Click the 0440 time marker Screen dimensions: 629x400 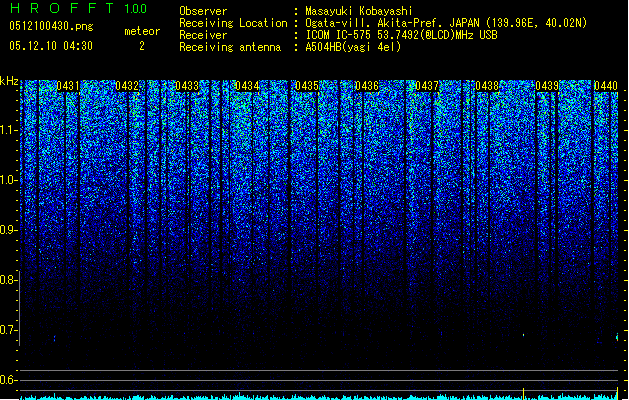tap(606, 86)
